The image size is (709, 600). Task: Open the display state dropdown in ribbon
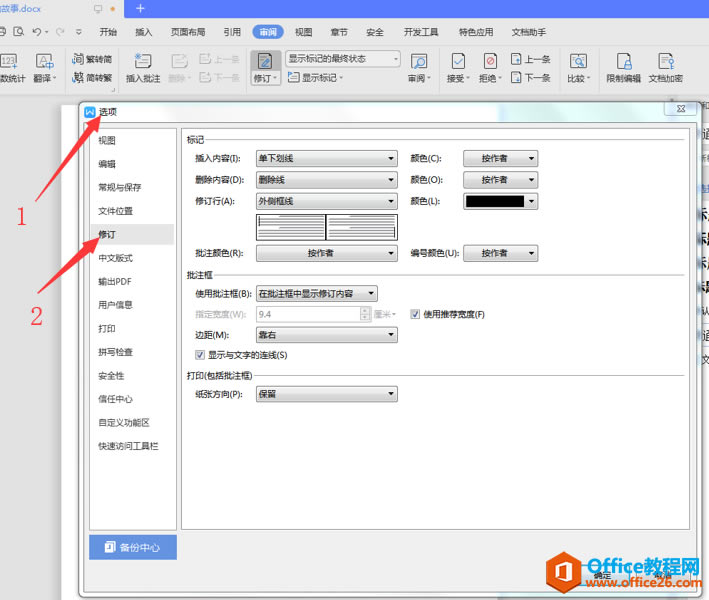(x=343, y=59)
